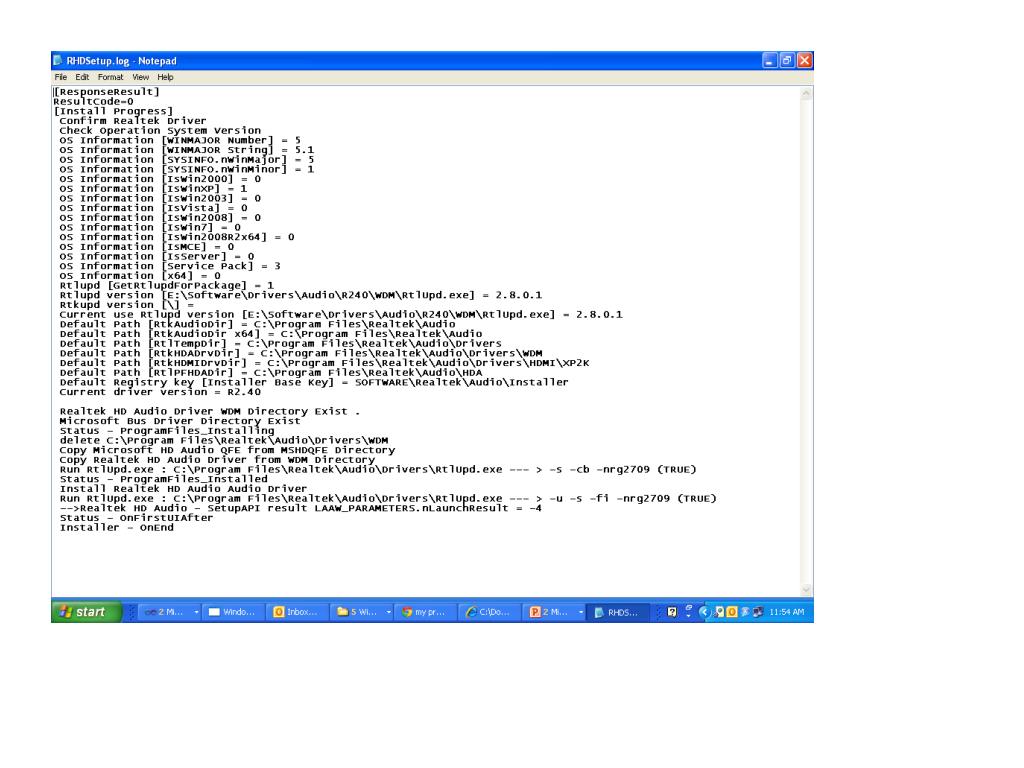Expand the PowerPoint '2 Mi...' group arrow

click(x=581, y=612)
